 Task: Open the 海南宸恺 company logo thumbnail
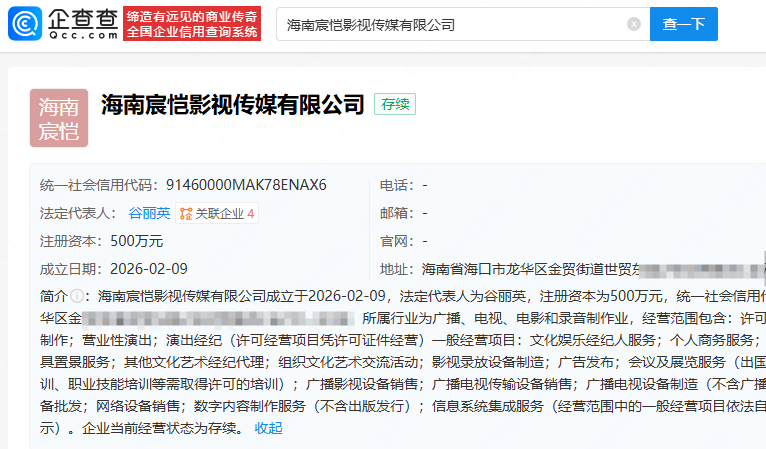pyautogui.click(x=59, y=117)
